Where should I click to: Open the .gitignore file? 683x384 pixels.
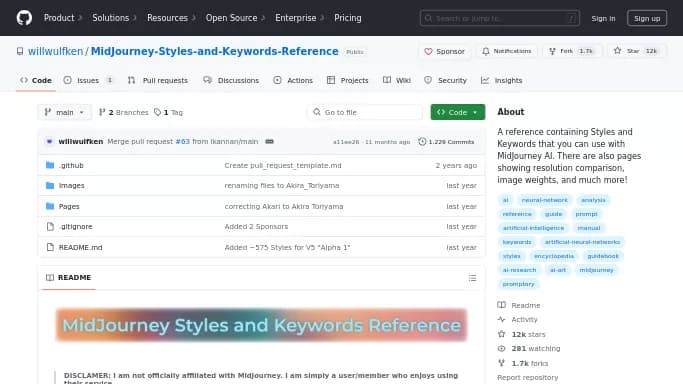click(76, 226)
